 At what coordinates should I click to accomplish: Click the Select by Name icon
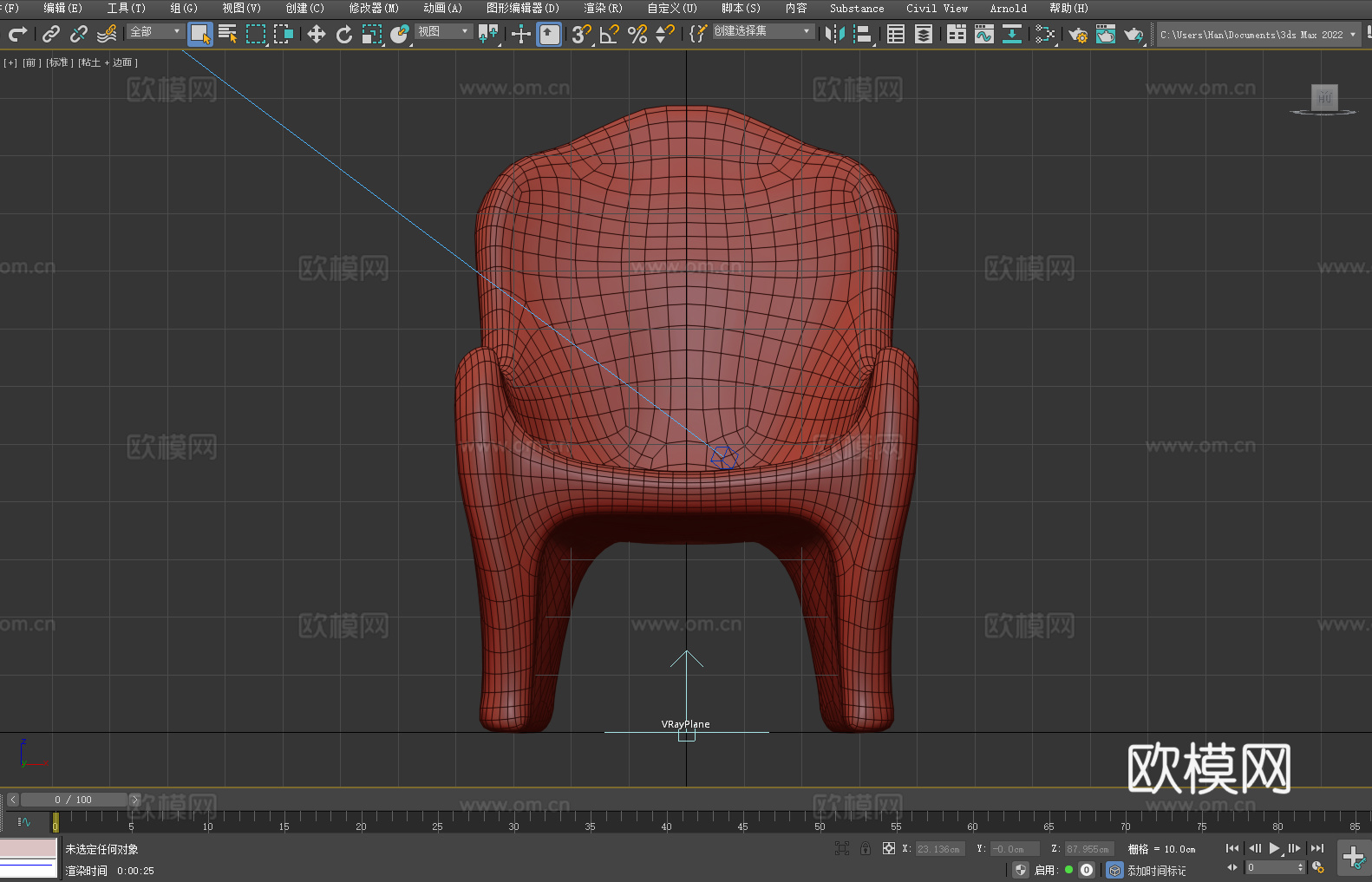(228, 34)
